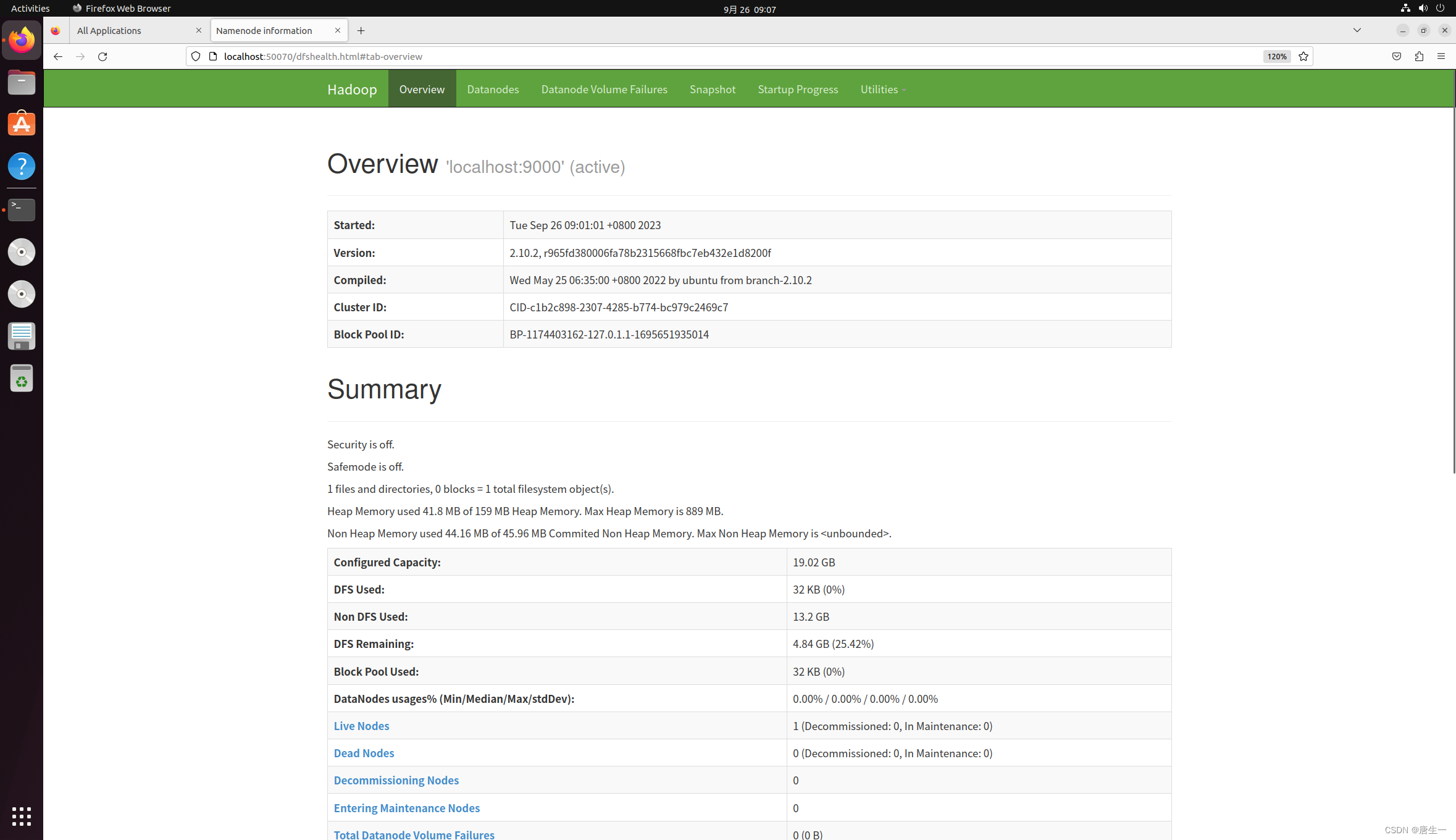Screen dimensions: 1456x840
Task: Open Firefox from the Ubuntu dock
Action: [22, 40]
